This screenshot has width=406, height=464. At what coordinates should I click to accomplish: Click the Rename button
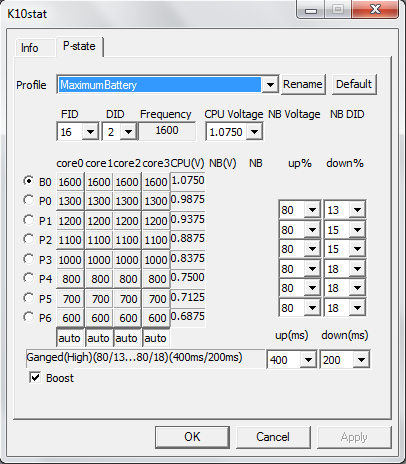(x=303, y=84)
